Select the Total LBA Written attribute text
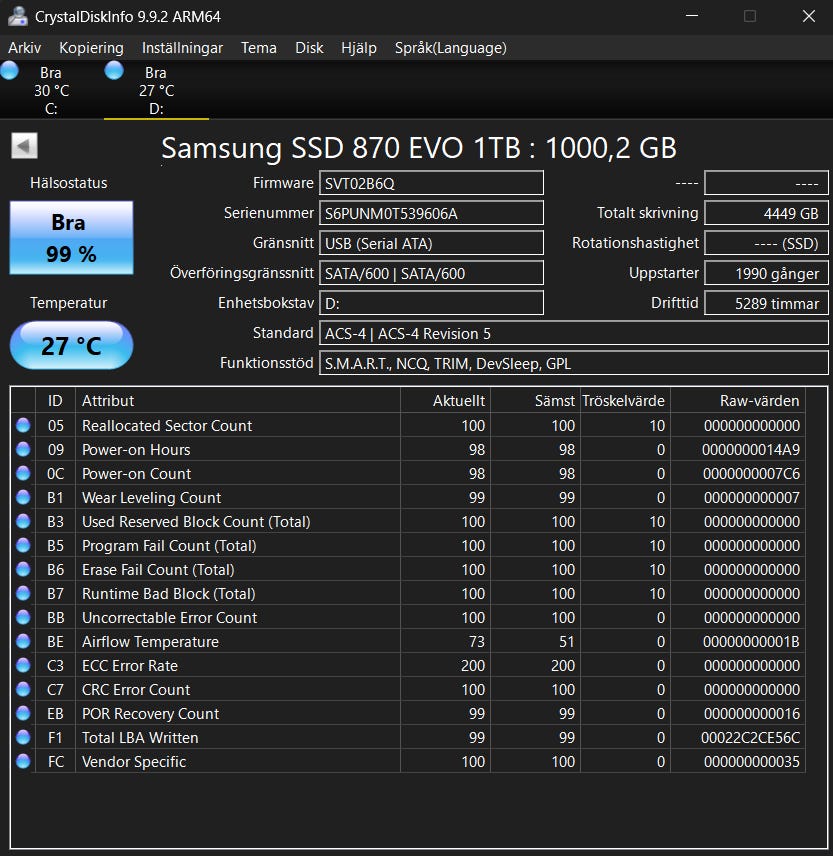Viewport: 833px width, 856px height. (x=140, y=738)
